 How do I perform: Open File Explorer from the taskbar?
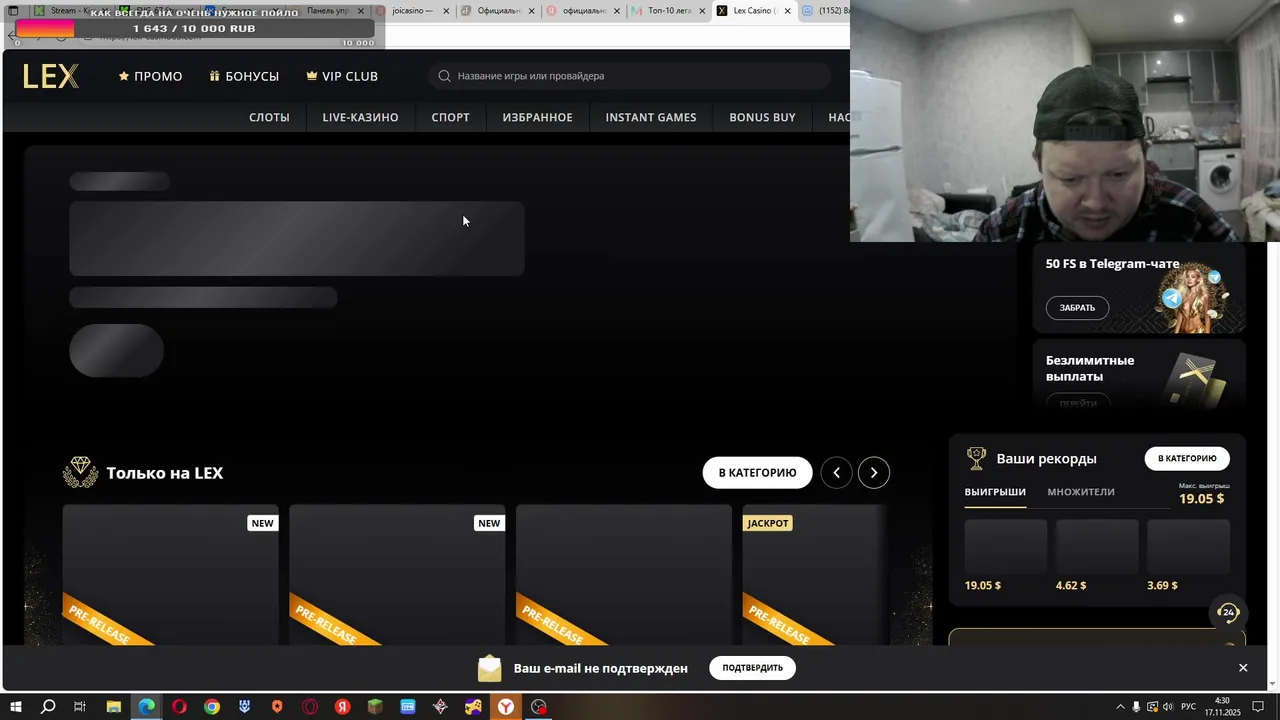[x=113, y=707]
